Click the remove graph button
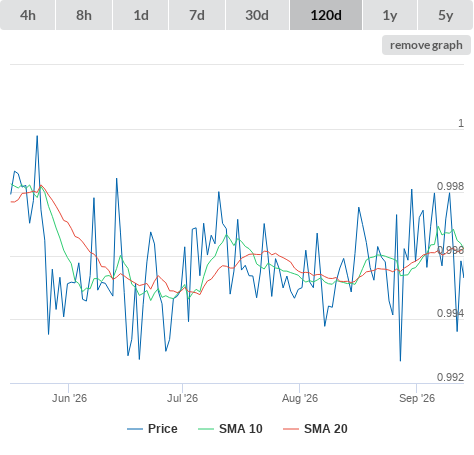Viewport: 474px width, 455px height. click(x=426, y=45)
